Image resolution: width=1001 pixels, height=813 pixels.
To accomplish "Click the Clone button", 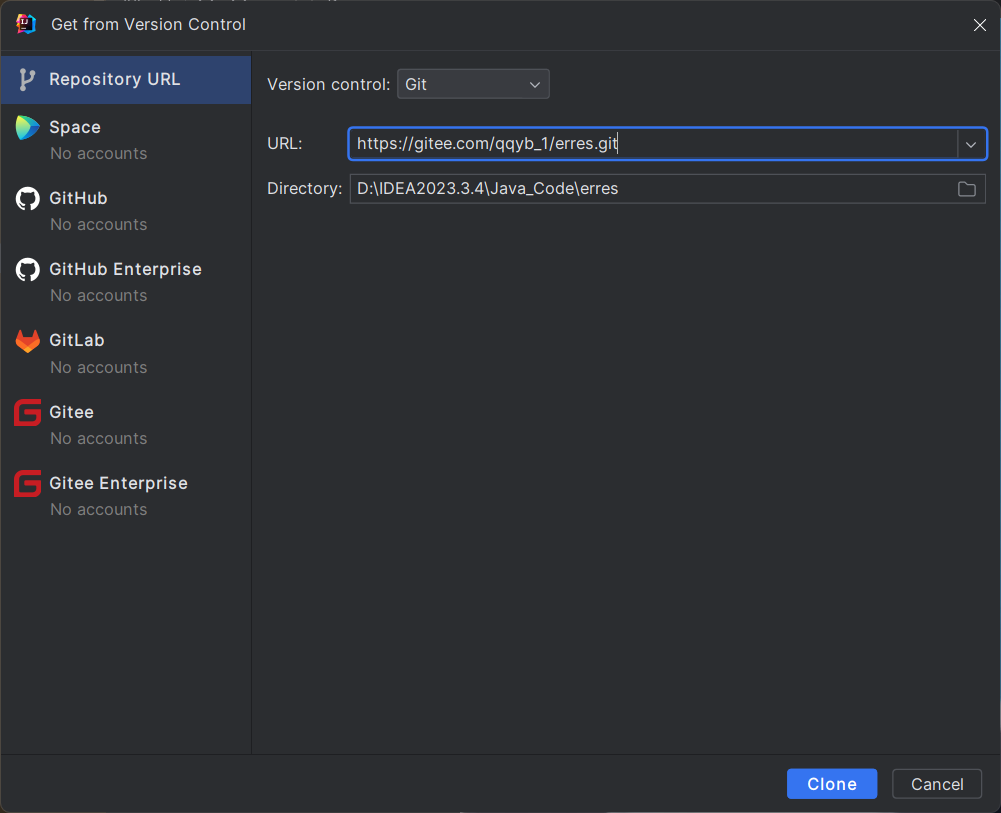I will coord(832,784).
